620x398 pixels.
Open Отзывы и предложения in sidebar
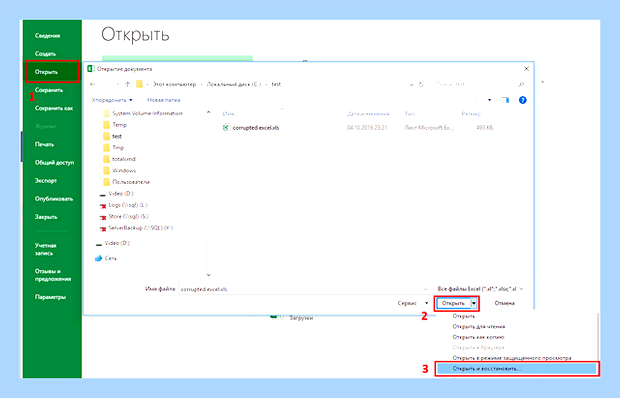[x=53, y=275]
